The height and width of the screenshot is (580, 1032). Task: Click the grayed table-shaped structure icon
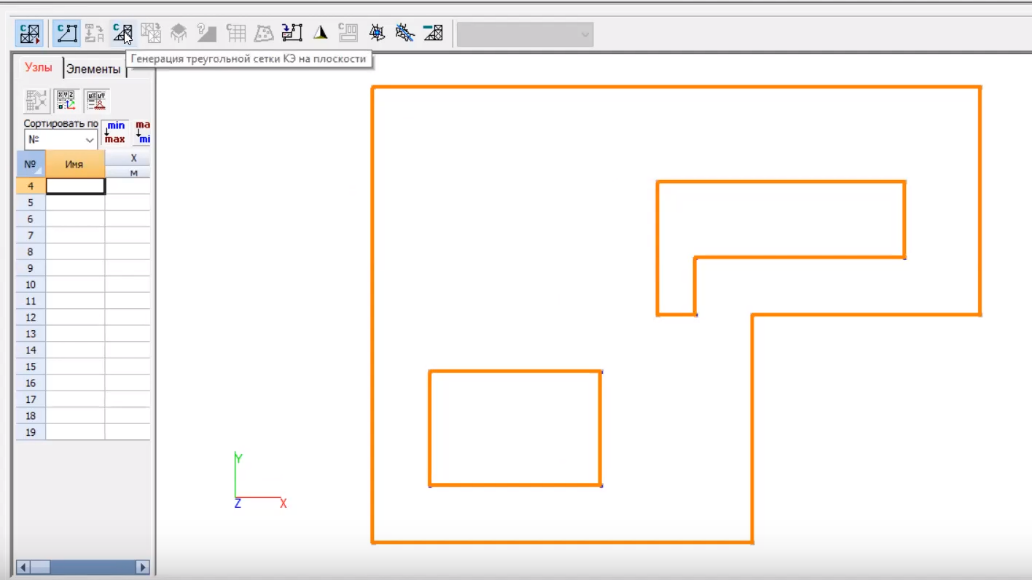tap(178, 33)
